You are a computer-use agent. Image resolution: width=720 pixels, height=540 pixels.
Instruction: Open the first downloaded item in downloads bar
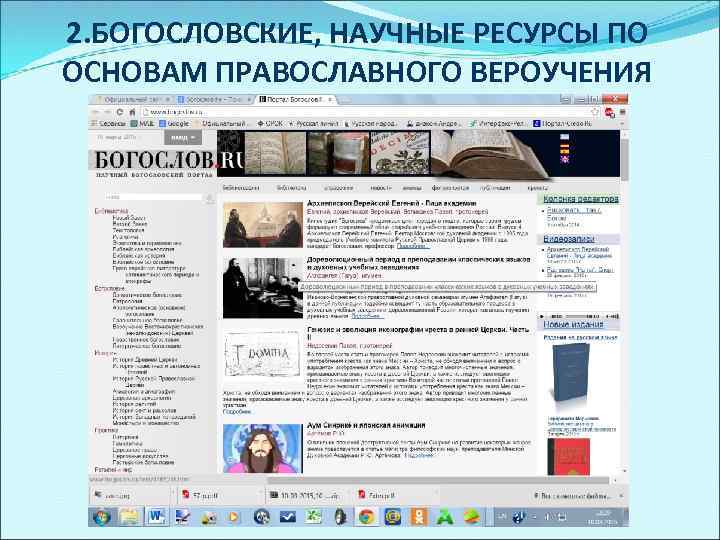pyautogui.click(x=131, y=496)
